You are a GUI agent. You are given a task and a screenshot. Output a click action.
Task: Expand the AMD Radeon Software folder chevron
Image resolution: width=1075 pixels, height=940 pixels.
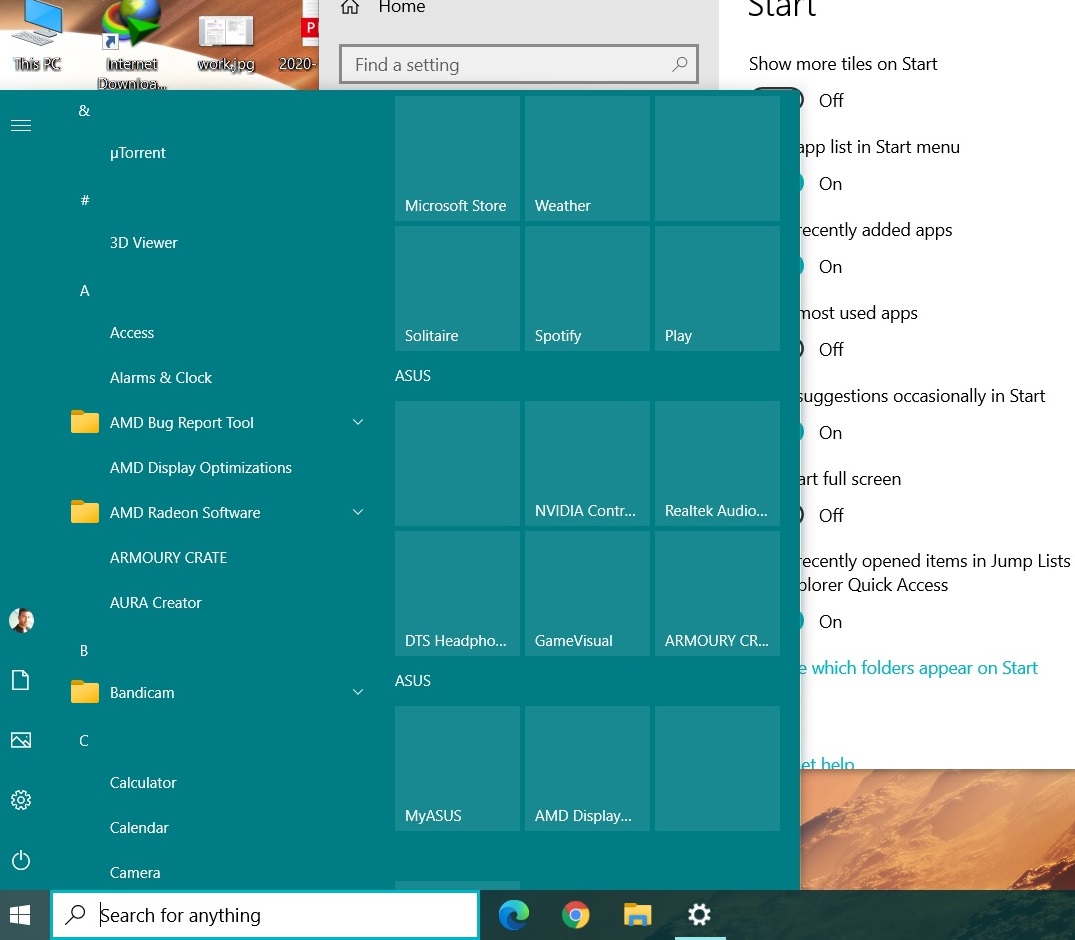click(358, 511)
